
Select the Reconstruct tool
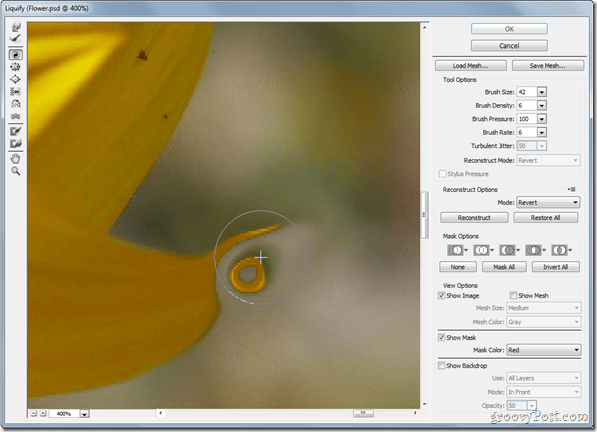(x=16, y=38)
